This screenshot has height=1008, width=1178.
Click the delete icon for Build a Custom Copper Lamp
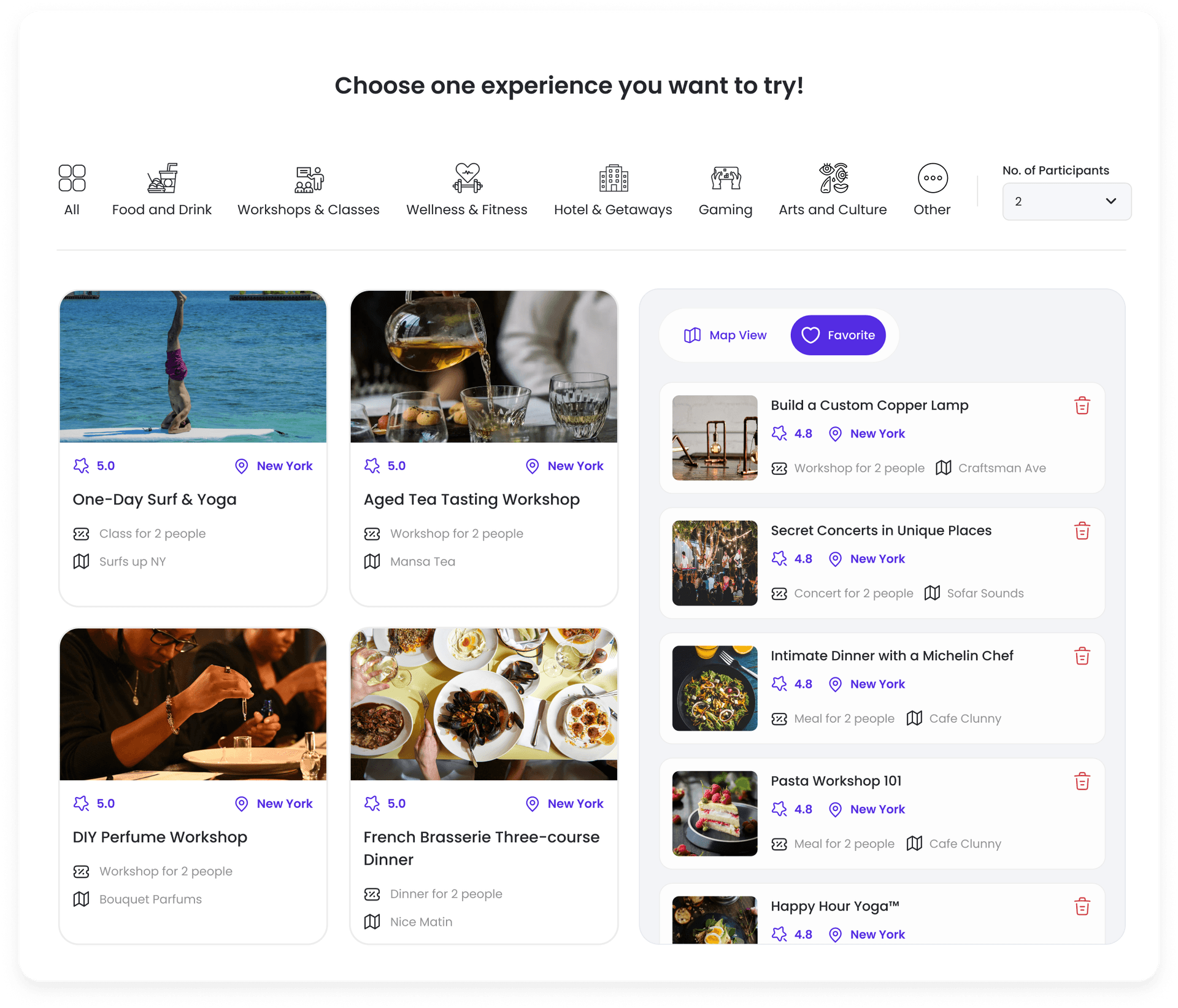(x=1082, y=405)
